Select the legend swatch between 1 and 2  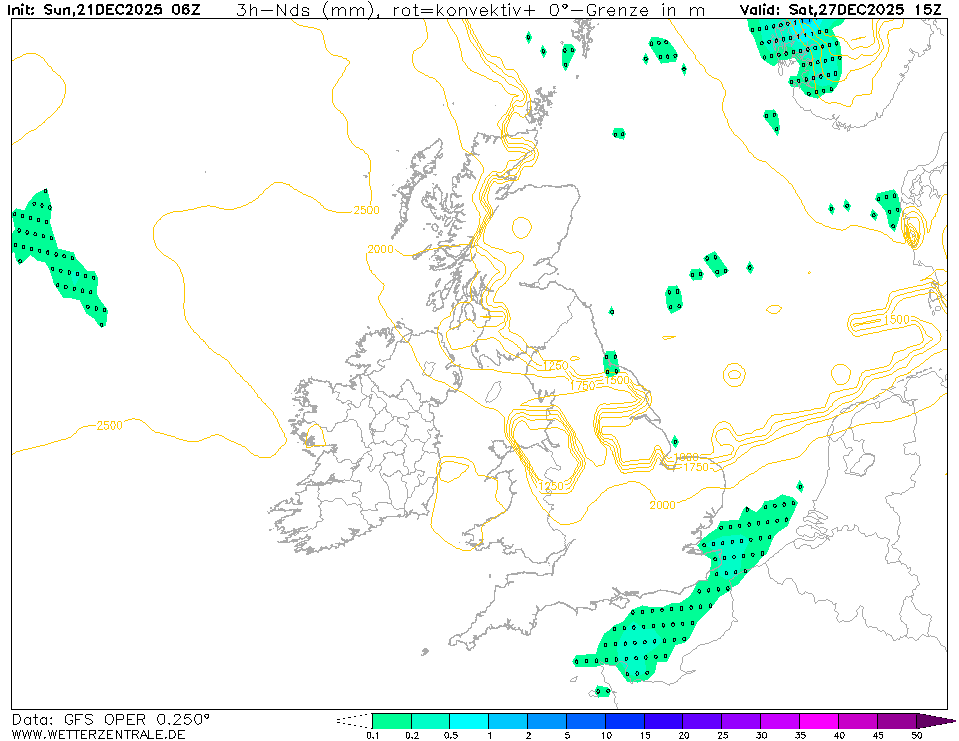[x=508, y=720]
